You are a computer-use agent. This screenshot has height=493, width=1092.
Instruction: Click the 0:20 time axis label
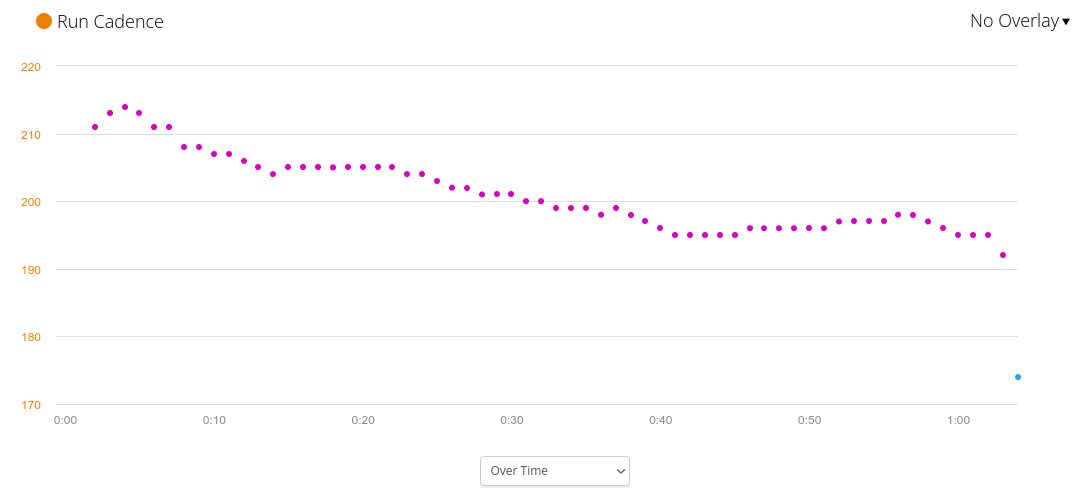363,420
